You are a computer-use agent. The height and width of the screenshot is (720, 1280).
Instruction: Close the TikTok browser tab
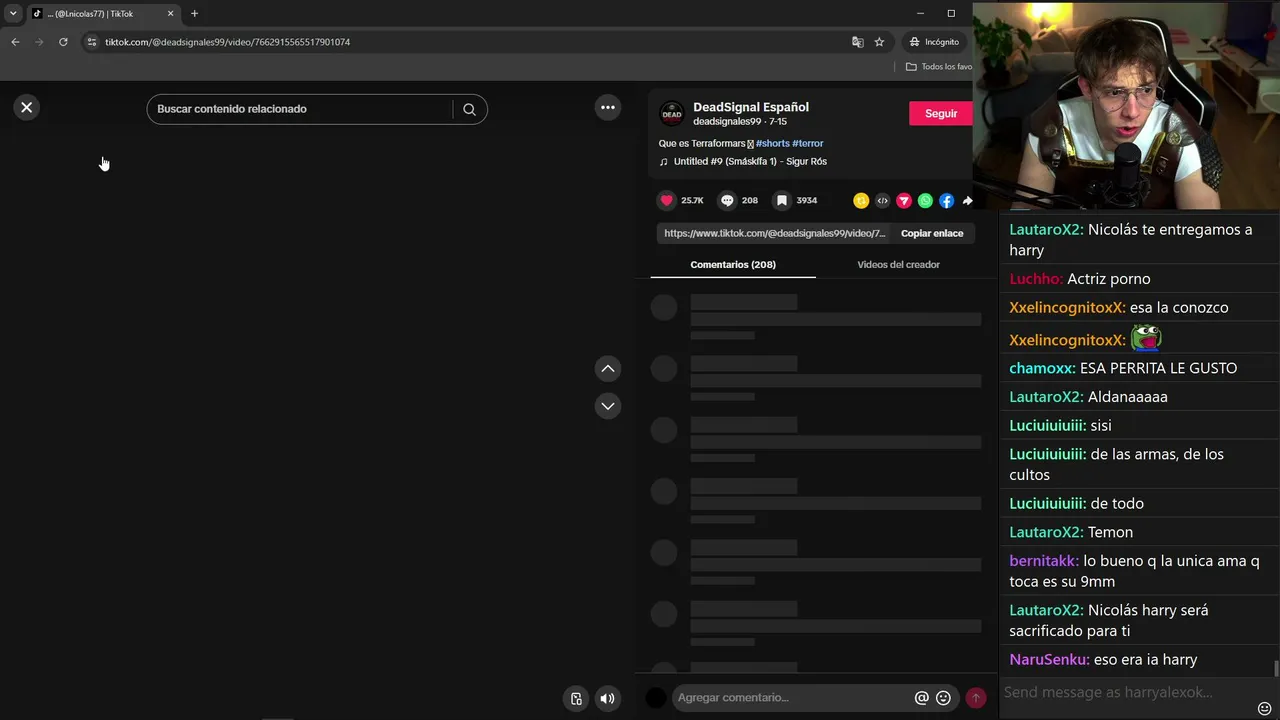click(170, 14)
